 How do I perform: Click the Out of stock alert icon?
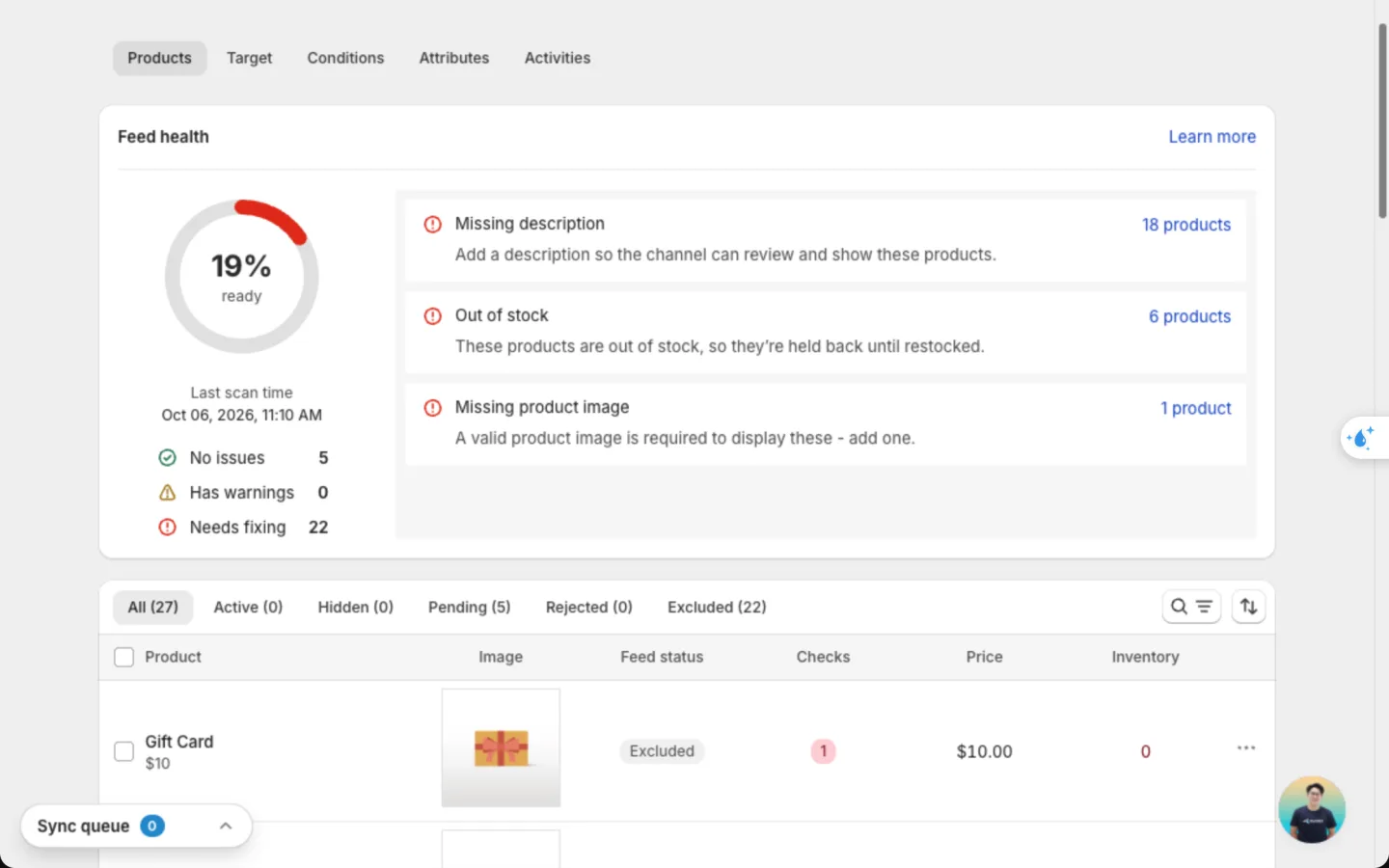coord(433,316)
